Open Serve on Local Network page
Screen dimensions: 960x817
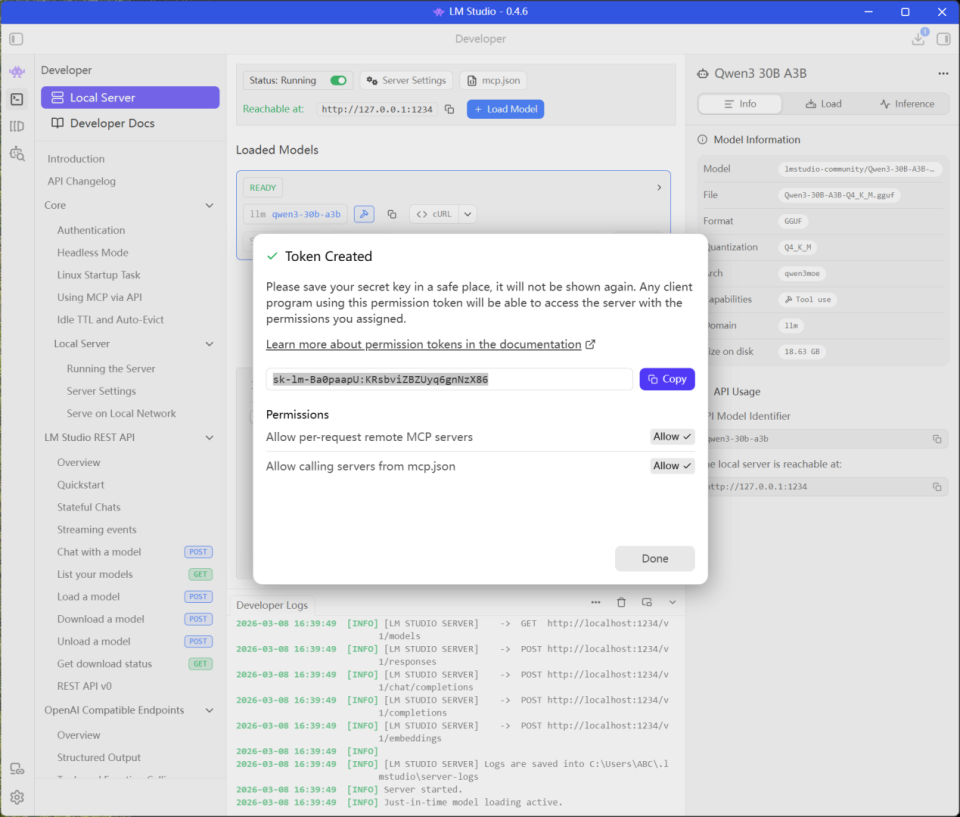coord(121,413)
